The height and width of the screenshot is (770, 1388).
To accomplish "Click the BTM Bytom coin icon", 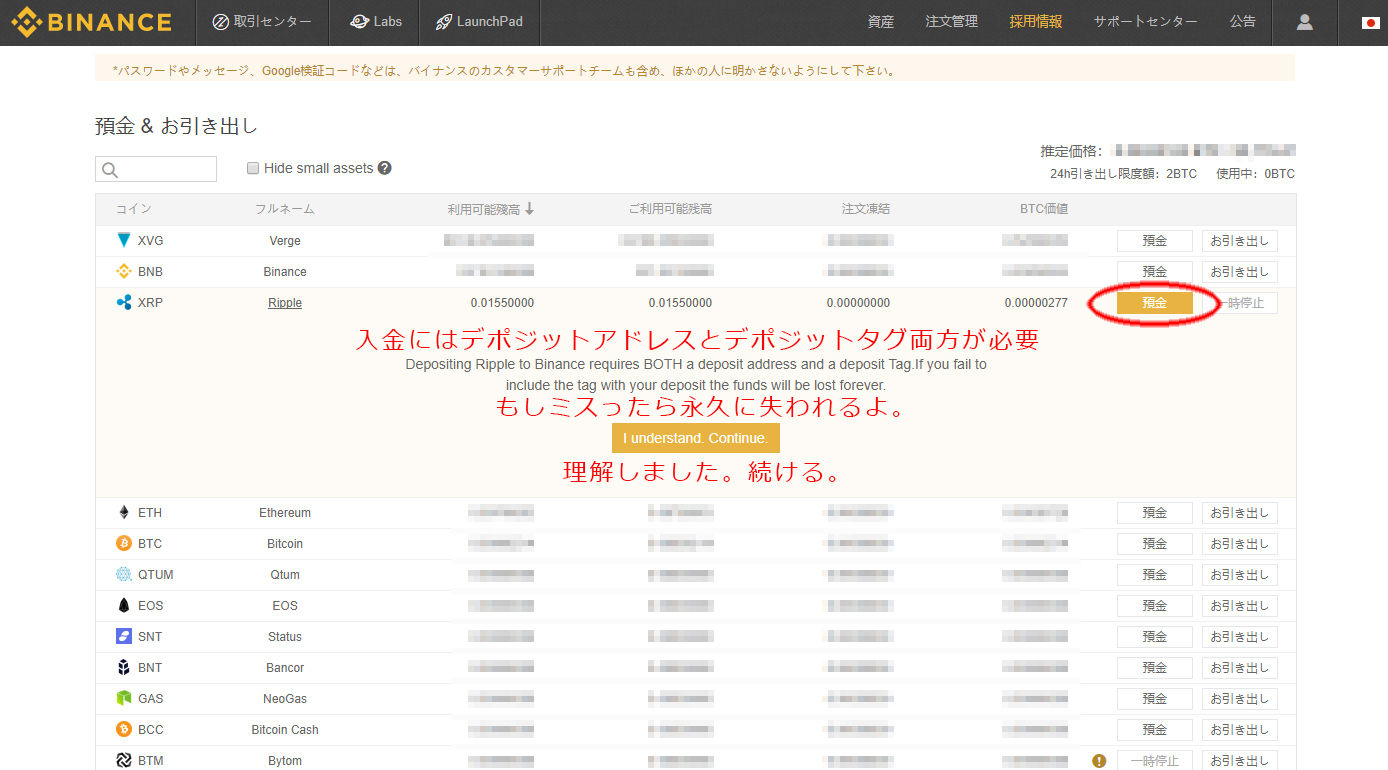I will pyautogui.click(x=124, y=760).
